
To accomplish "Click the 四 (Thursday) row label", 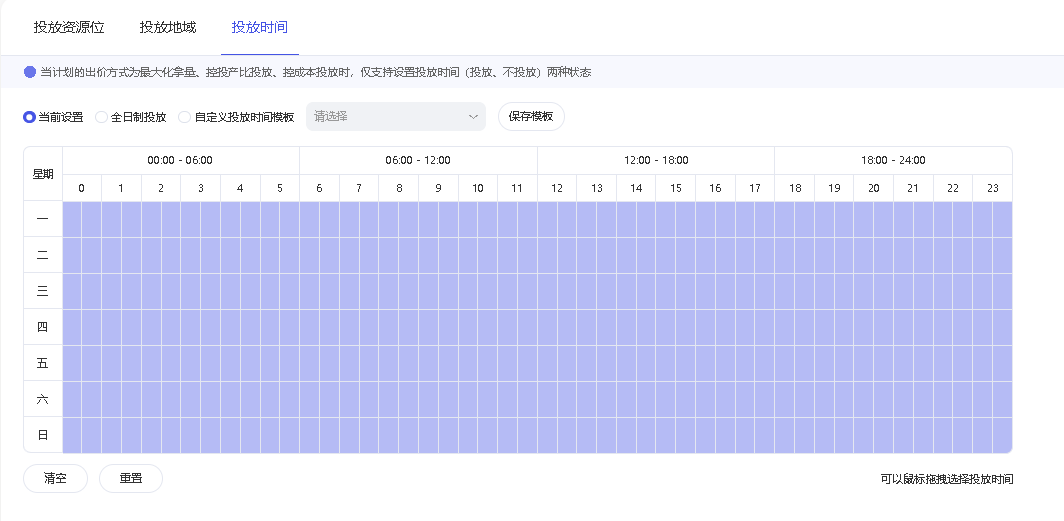I will (x=43, y=327).
